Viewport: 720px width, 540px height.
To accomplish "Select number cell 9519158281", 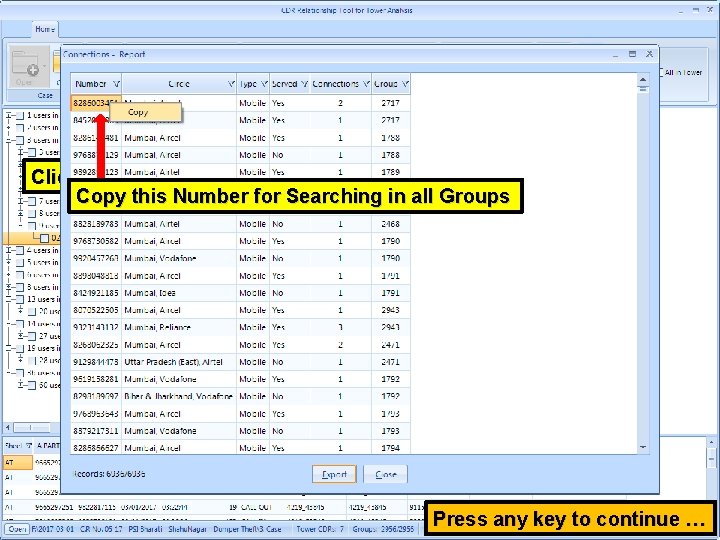I will click(x=96, y=379).
